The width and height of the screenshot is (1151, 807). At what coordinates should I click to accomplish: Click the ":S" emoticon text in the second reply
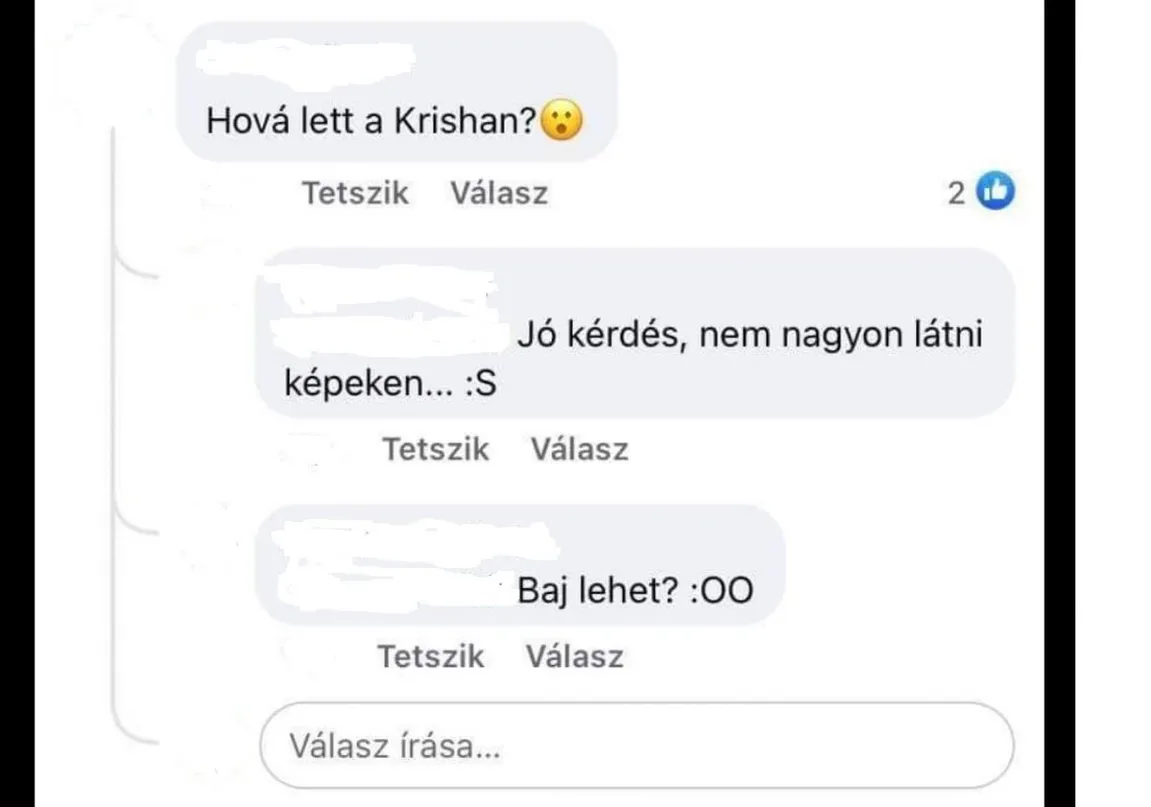pyautogui.click(x=480, y=384)
